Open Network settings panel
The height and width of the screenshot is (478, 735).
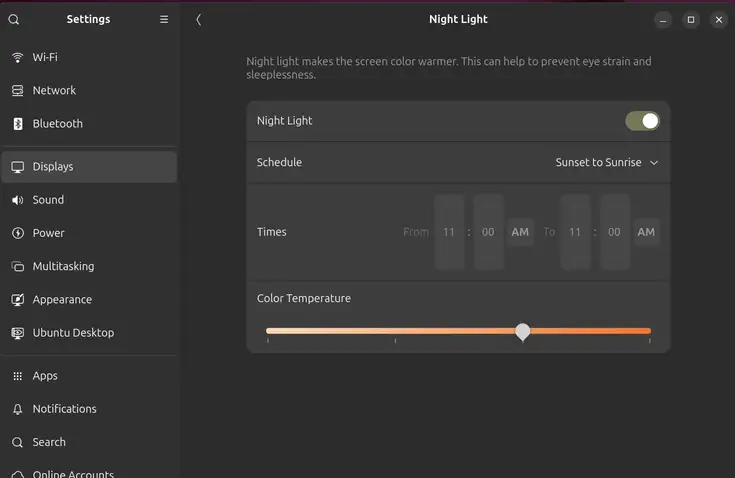pos(89,90)
